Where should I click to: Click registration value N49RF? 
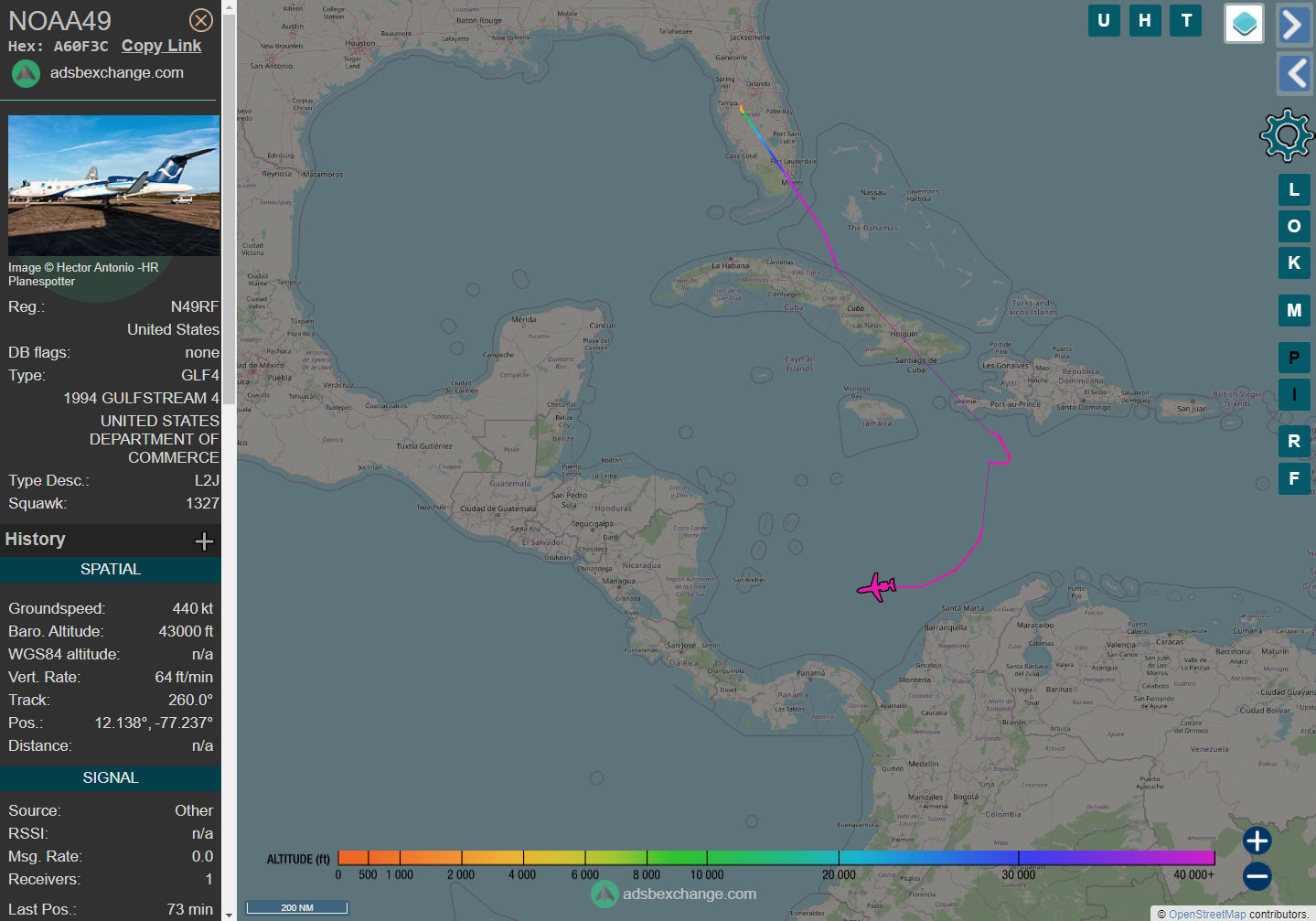coord(195,306)
